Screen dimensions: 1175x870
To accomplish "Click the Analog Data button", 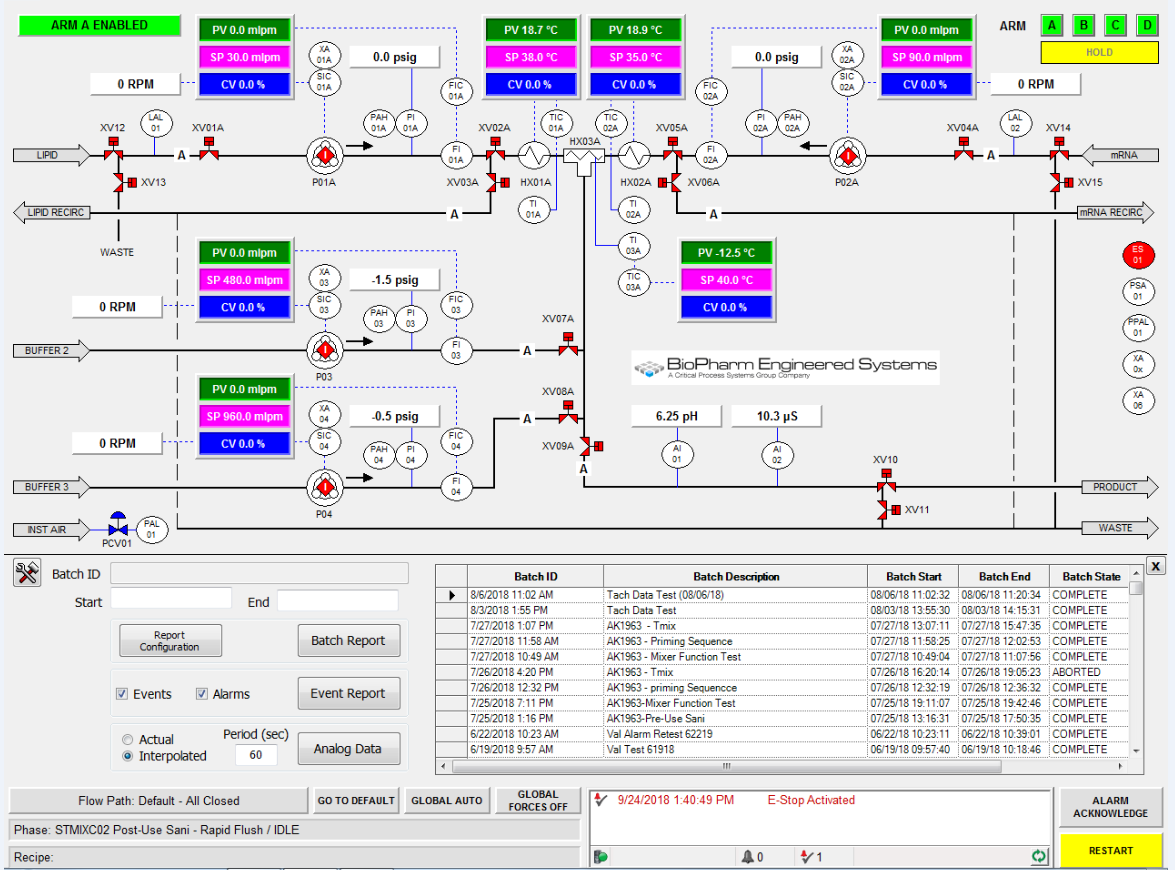I will (348, 749).
